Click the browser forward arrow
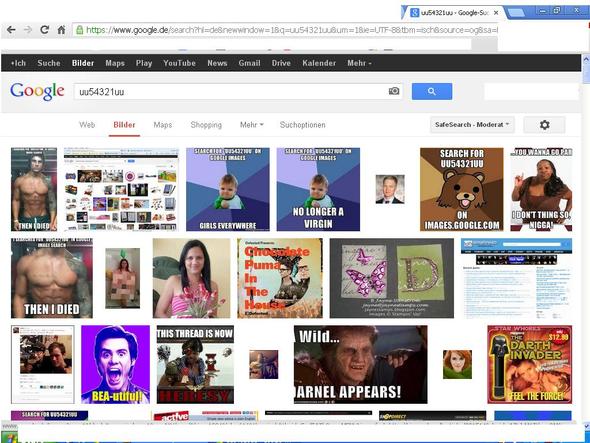This screenshot has height=443, width=590. pyautogui.click(x=28, y=30)
